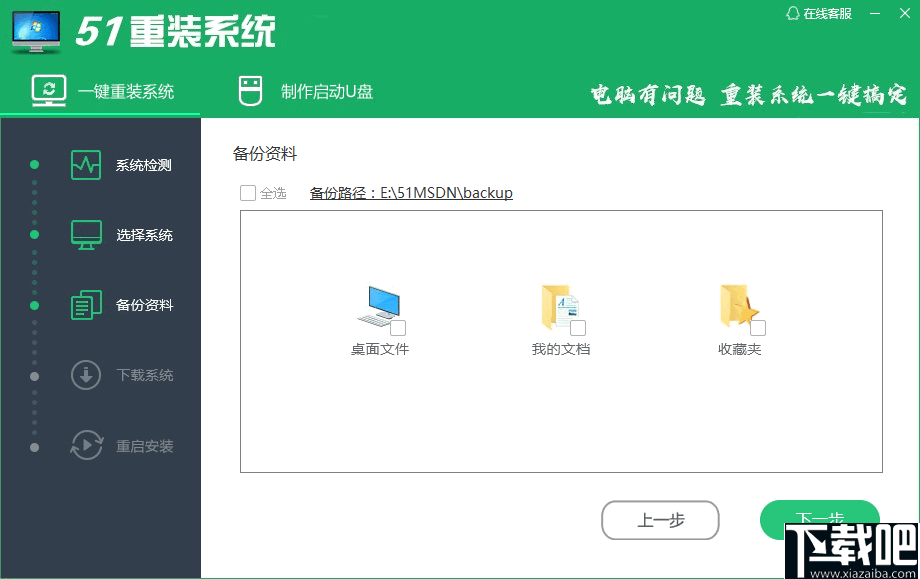Select 重启安装 step label in sidebar
920x579 pixels.
[144, 446]
